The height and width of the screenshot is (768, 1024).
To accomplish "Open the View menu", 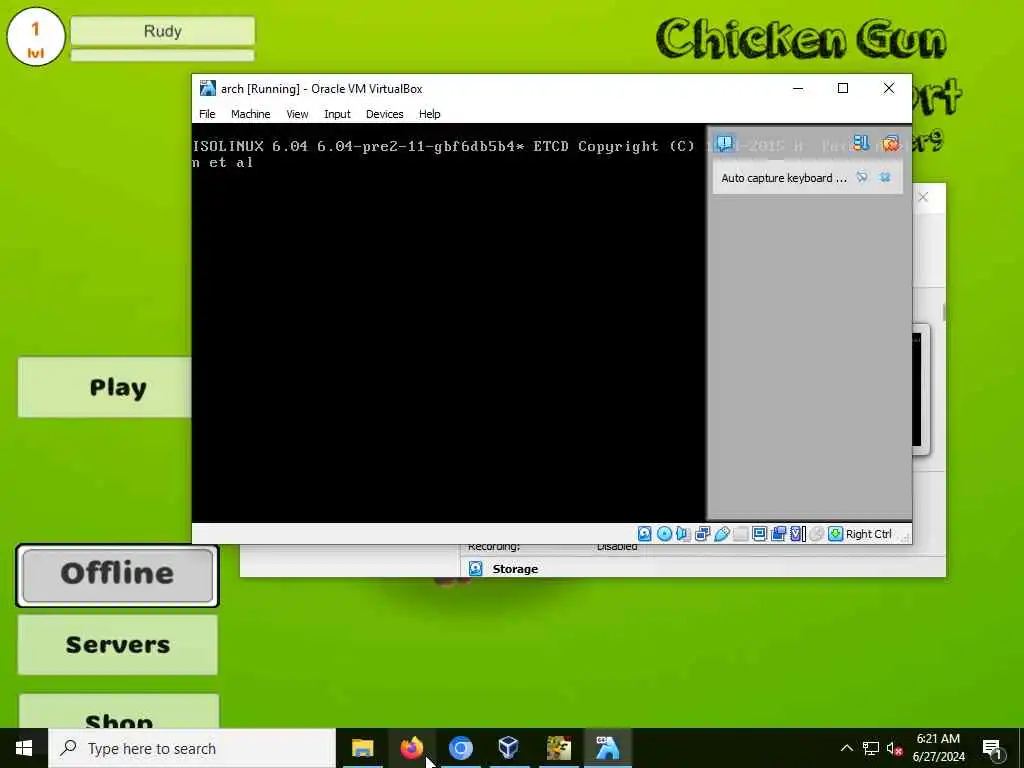I will click(297, 114).
